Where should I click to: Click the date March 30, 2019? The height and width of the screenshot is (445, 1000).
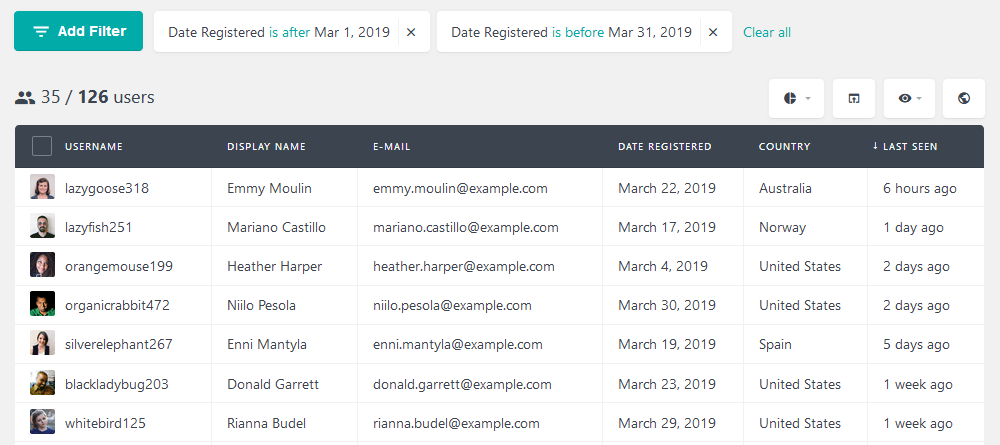coord(666,305)
